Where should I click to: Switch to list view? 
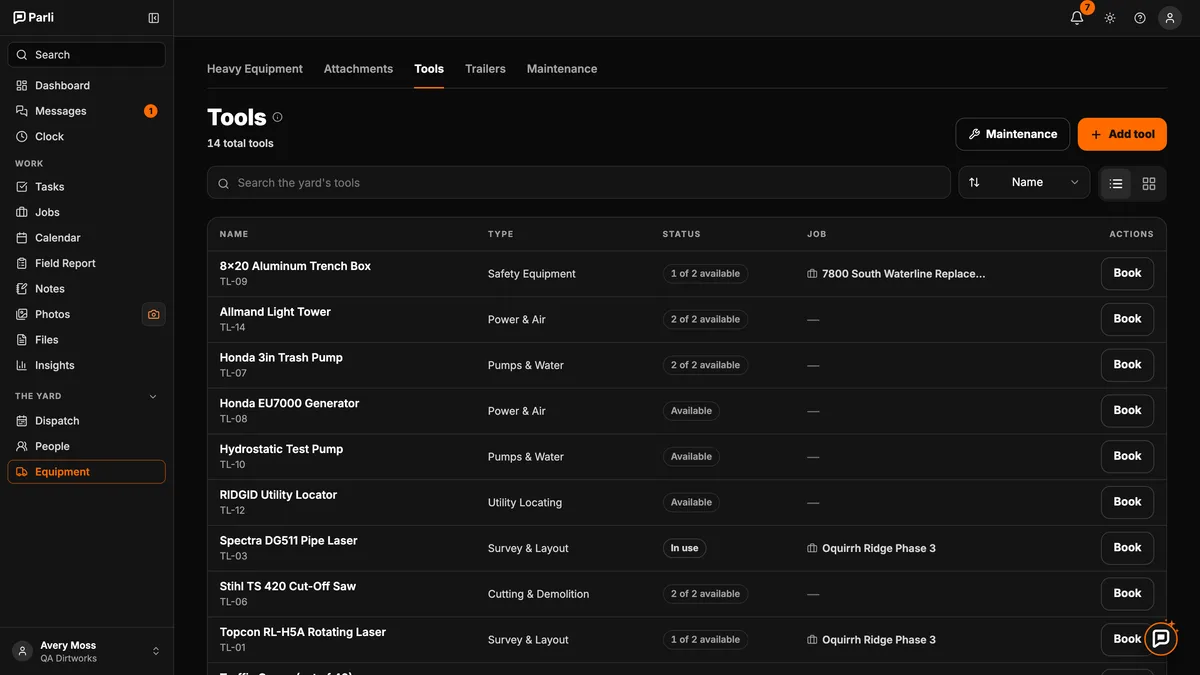tap(1116, 183)
